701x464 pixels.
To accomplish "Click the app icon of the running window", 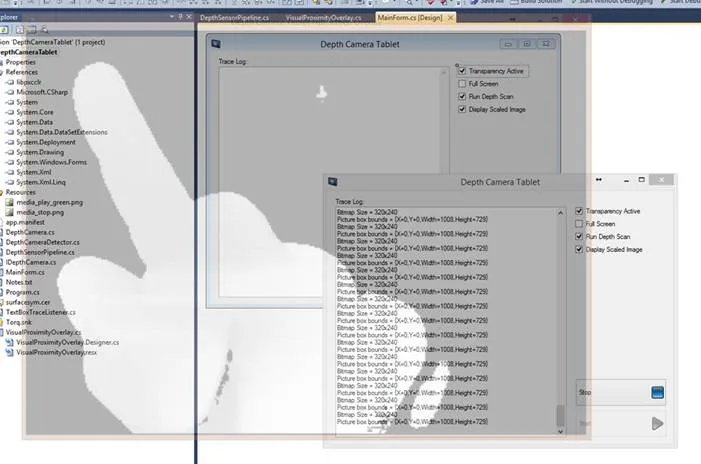I will click(333, 181).
